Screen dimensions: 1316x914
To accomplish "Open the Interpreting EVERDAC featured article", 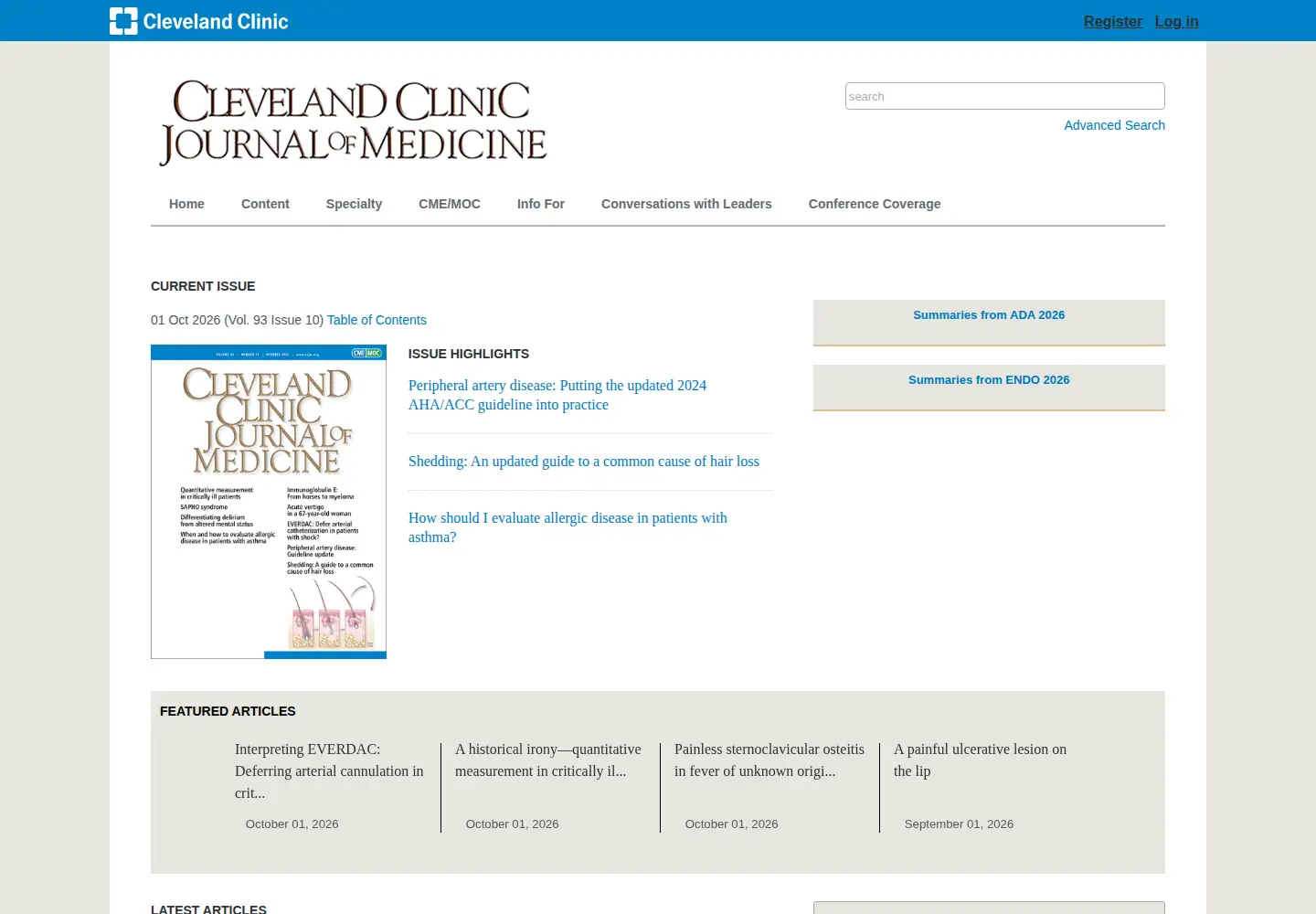I will pos(329,771).
